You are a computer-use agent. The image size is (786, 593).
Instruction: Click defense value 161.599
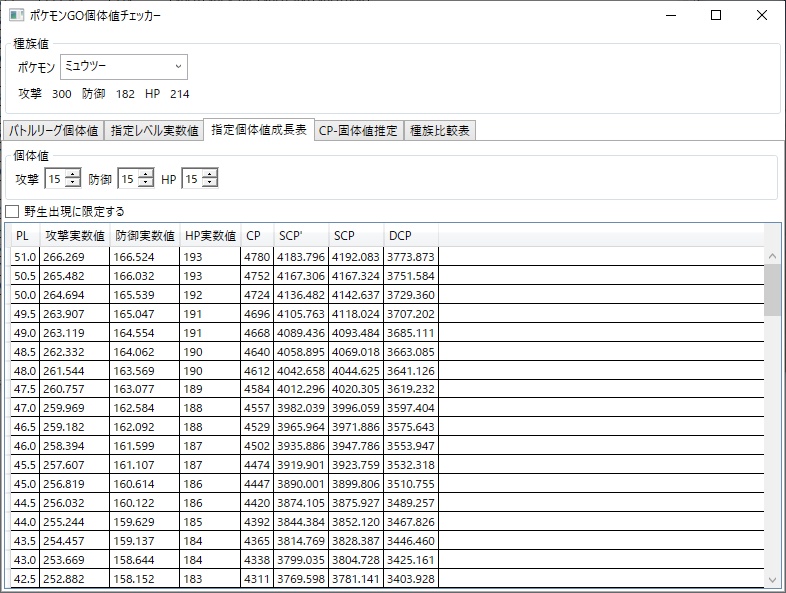pos(145,447)
